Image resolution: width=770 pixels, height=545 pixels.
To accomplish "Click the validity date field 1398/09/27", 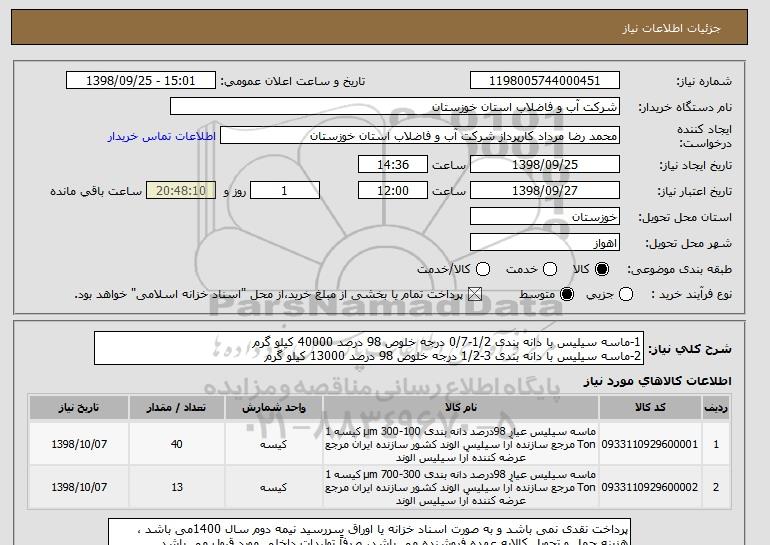I will pyautogui.click(x=545, y=190).
